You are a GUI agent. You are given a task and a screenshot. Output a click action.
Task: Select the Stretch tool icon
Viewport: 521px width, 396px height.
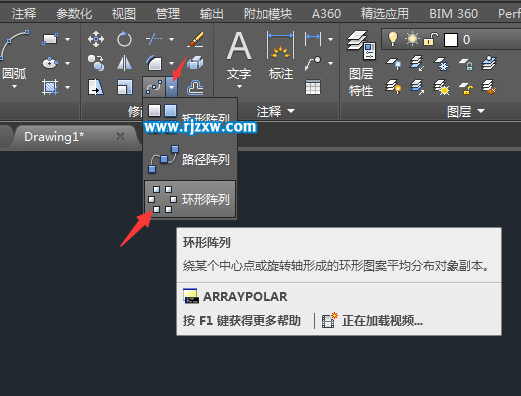(x=96, y=87)
